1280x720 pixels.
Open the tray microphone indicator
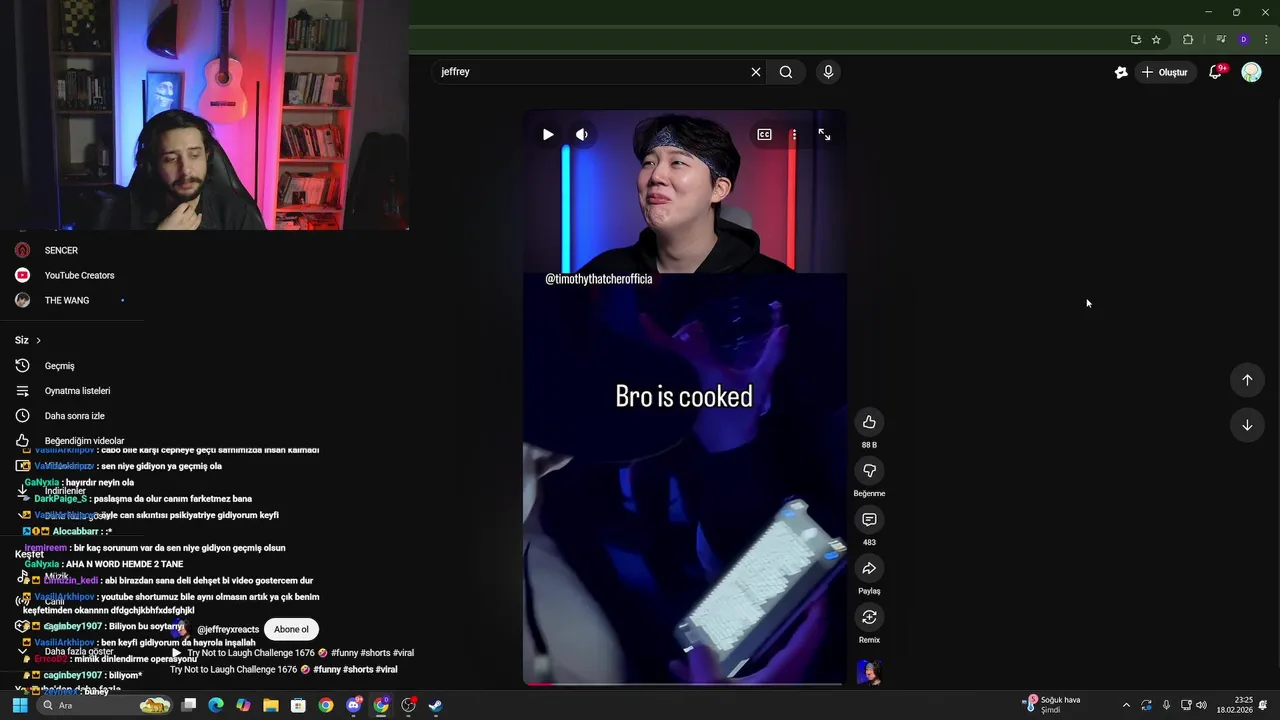1166,705
